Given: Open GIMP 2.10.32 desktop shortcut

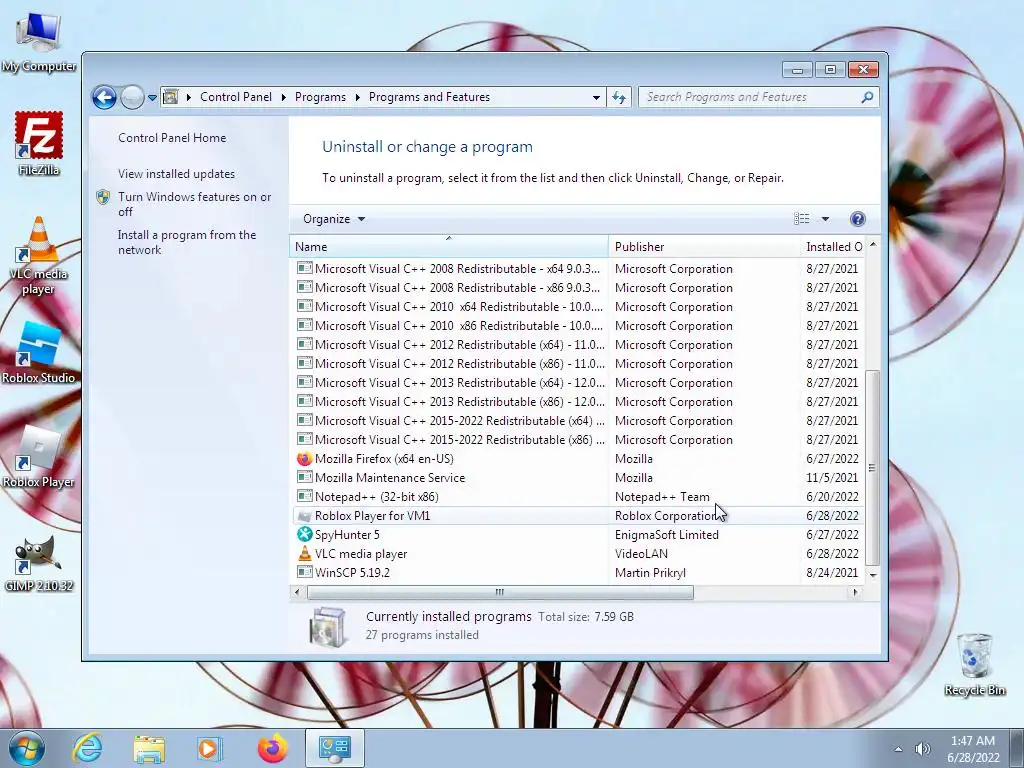Looking at the screenshot, I should click(x=39, y=564).
